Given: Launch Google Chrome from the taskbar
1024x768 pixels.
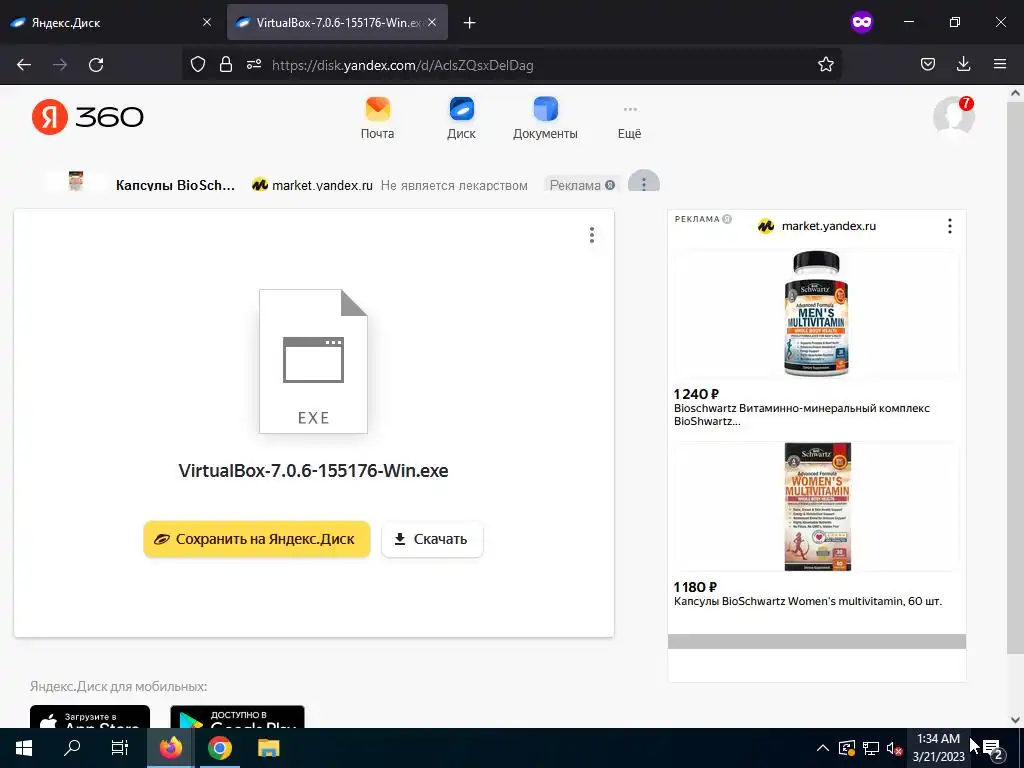Looking at the screenshot, I should tap(220, 748).
